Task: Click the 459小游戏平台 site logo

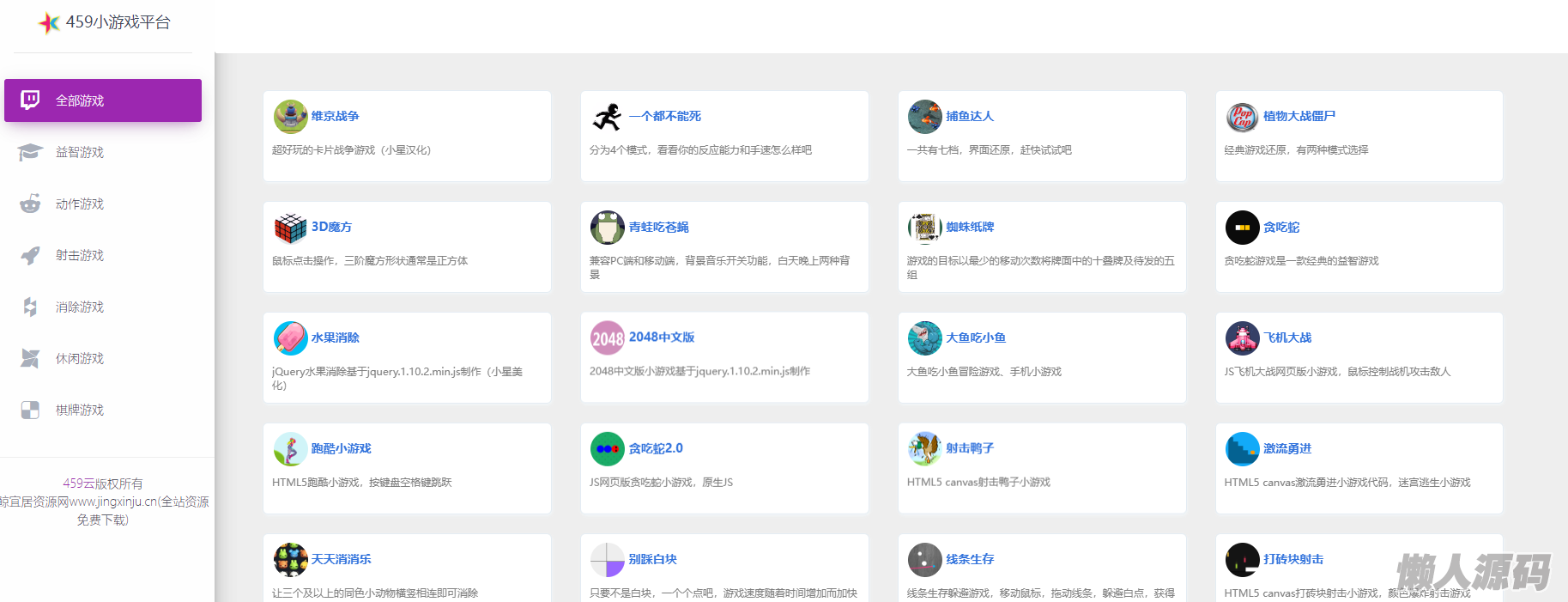Action: tap(105, 22)
